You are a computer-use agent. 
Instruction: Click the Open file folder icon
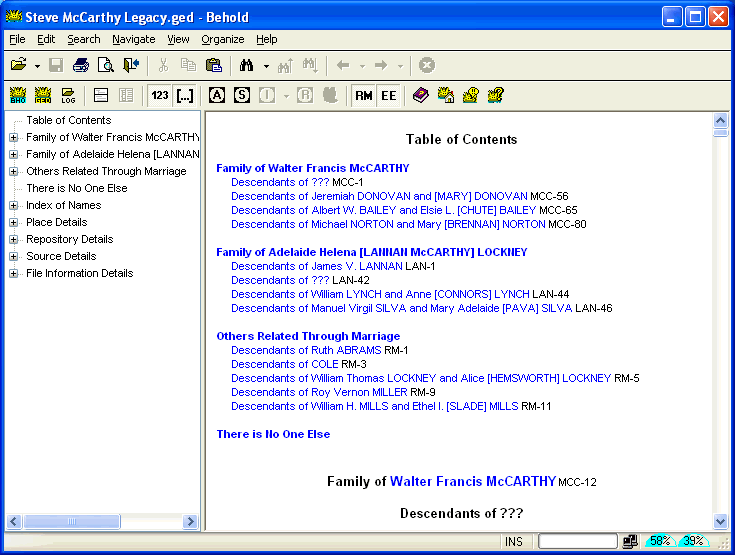coord(19,65)
